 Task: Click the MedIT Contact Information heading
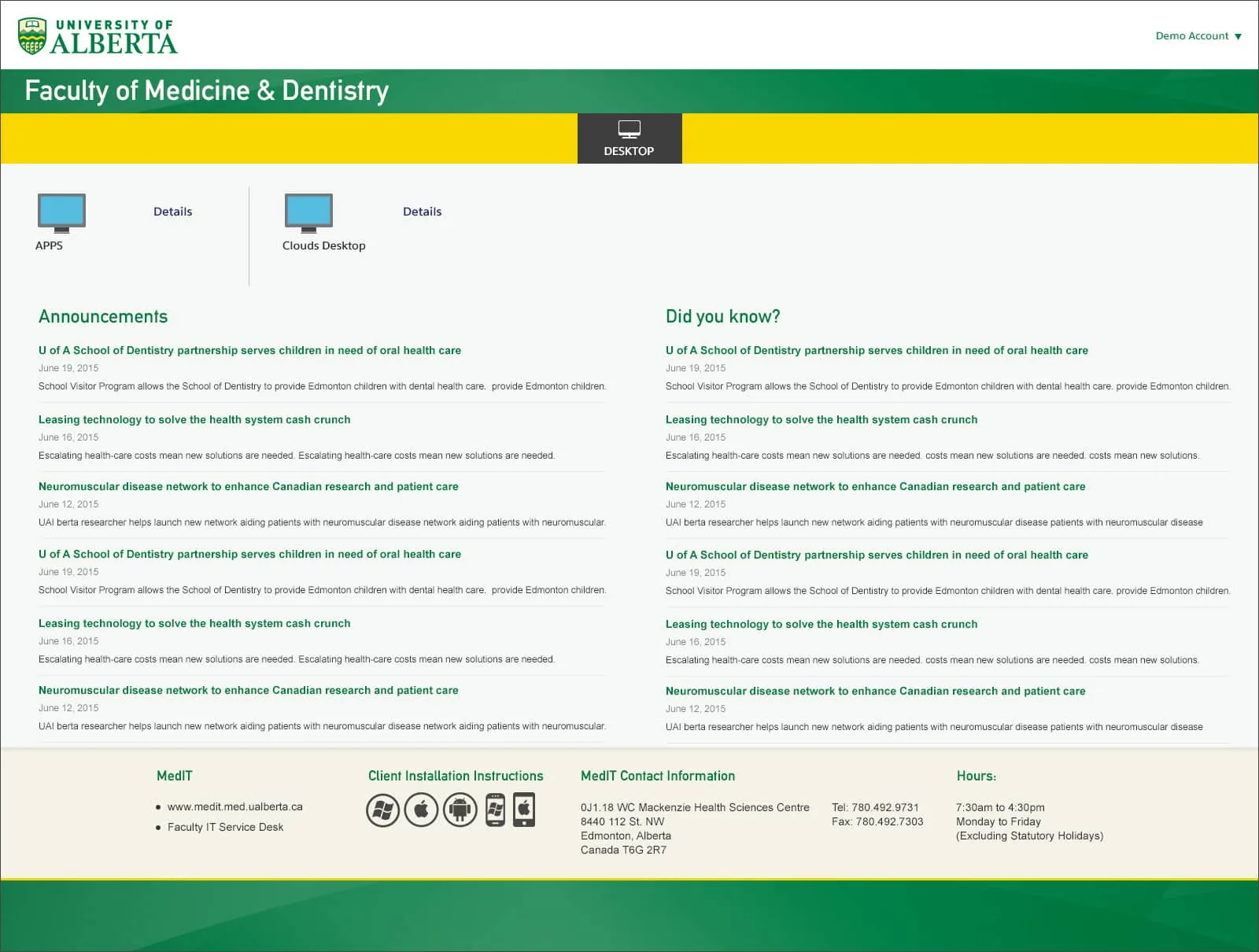[658, 776]
